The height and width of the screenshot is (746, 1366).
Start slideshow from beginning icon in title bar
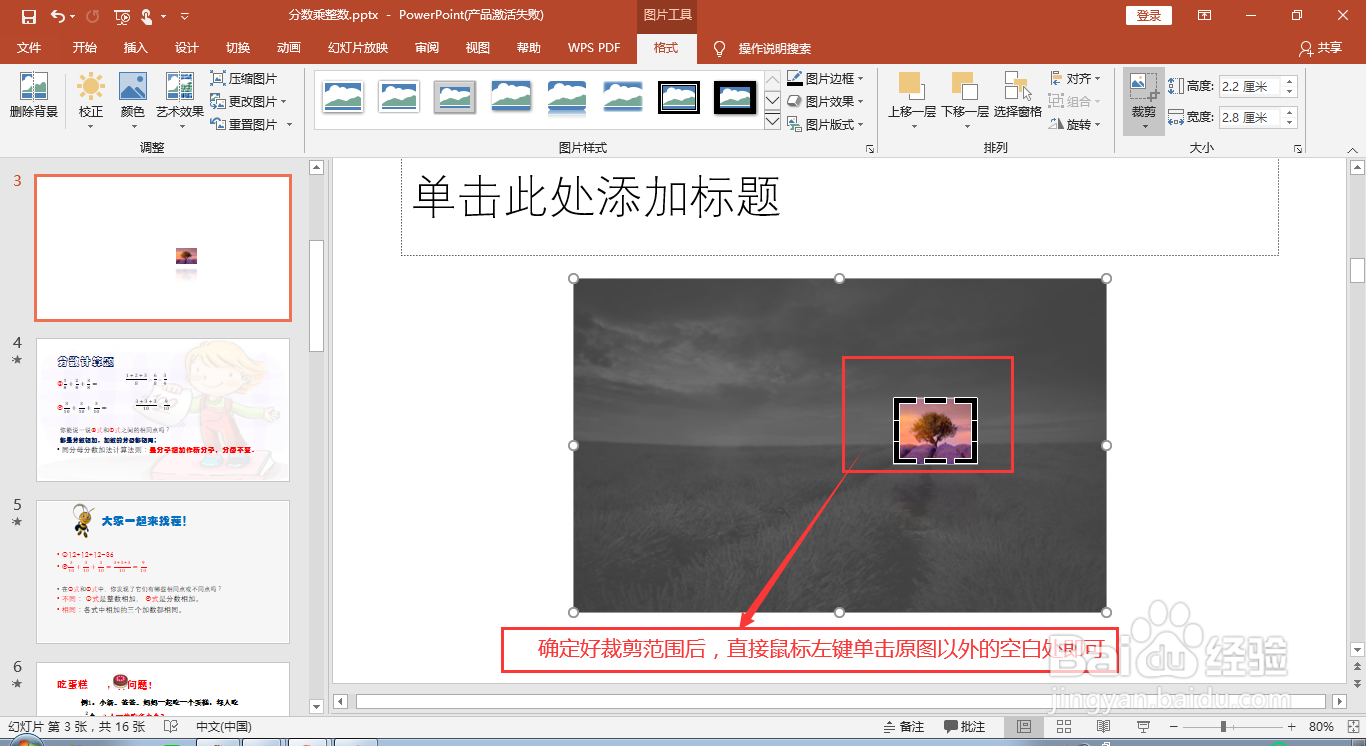tap(122, 16)
